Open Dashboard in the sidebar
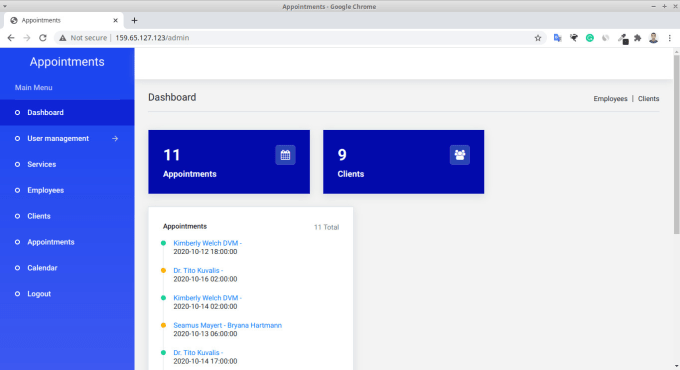680x370 pixels. coord(67,112)
